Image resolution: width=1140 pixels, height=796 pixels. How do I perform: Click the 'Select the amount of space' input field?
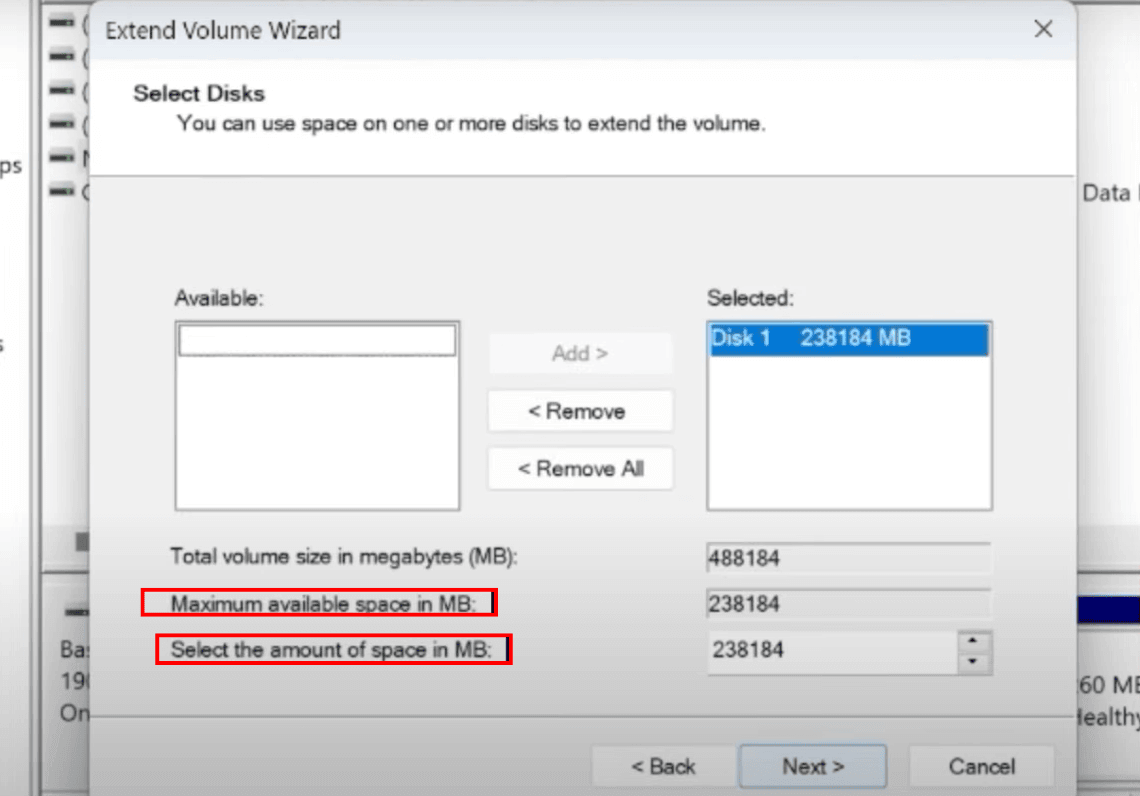(x=830, y=651)
